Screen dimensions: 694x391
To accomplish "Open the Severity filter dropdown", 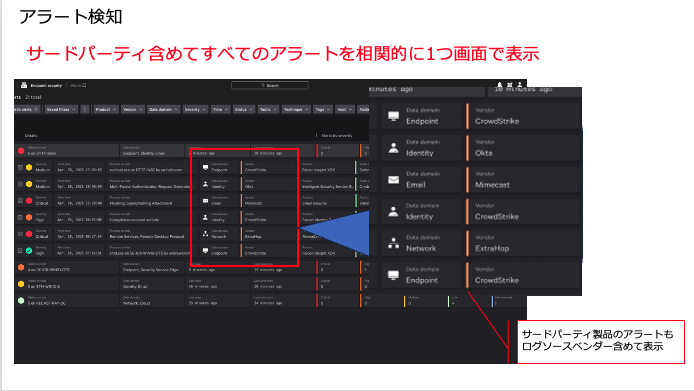I will (195, 109).
